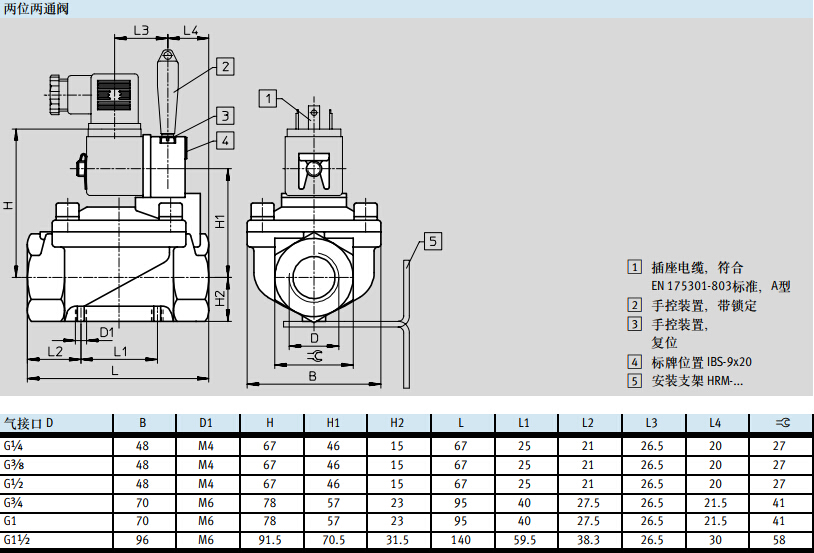Image resolution: width=814 pixels, height=553 pixels.
Task: Click callout box 2 beside the manual lever
Action: [x=226, y=67]
